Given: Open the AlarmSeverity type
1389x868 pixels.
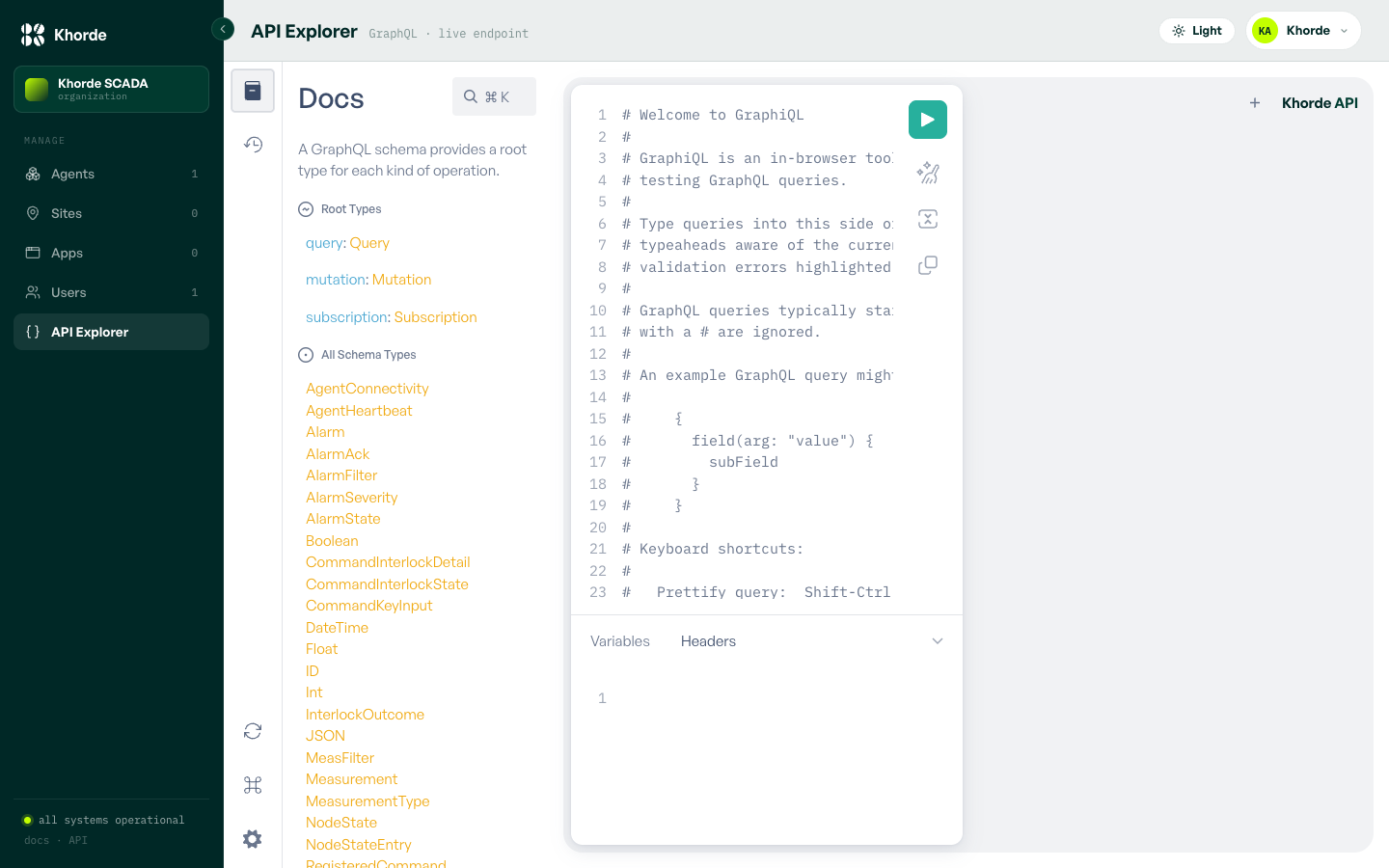Looking at the screenshot, I should pyautogui.click(x=352, y=498).
